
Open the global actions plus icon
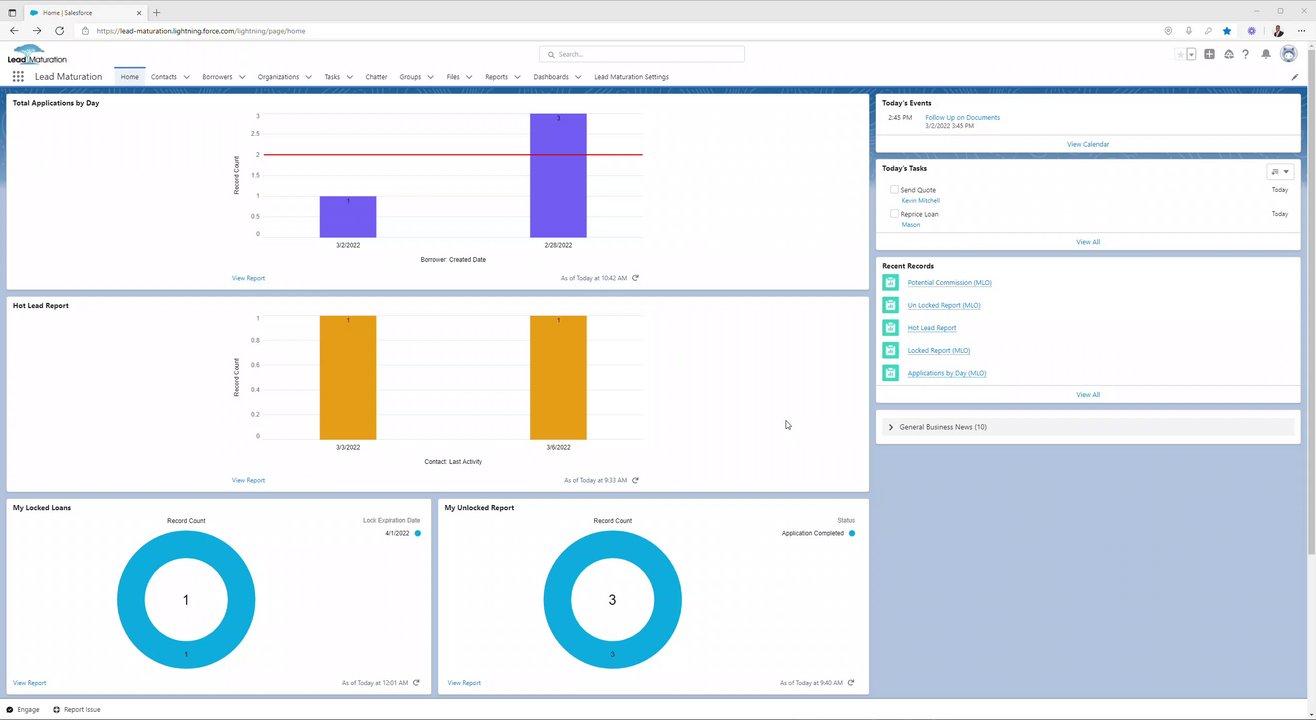coord(1209,54)
